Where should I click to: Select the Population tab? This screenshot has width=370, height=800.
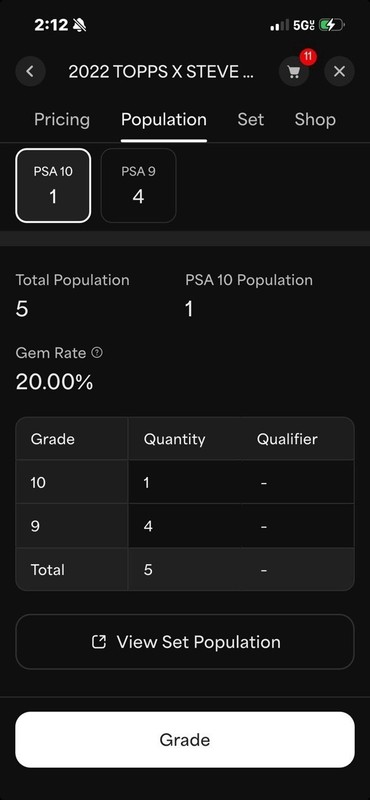(164, 120)
